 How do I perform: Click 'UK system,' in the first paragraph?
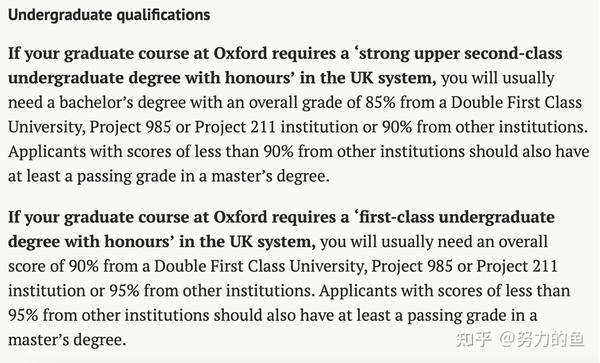[393, 78]
